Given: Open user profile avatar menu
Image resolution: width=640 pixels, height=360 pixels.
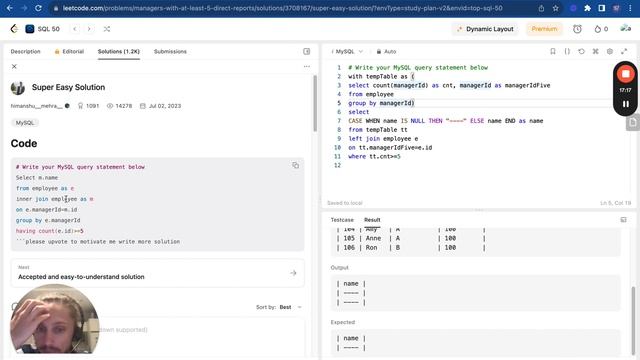Looking at the screenshot, I should (x=625, y=29).
